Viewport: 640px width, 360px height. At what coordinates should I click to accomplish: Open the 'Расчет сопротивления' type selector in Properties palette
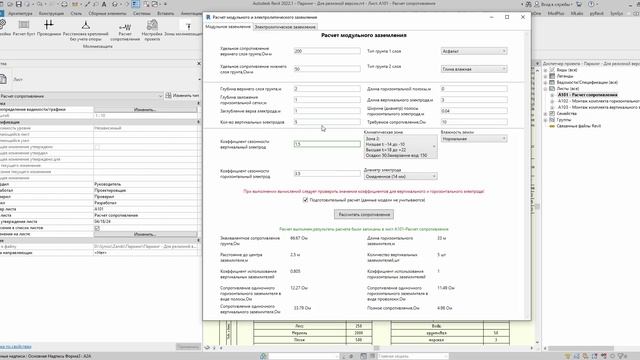[82, 96]
